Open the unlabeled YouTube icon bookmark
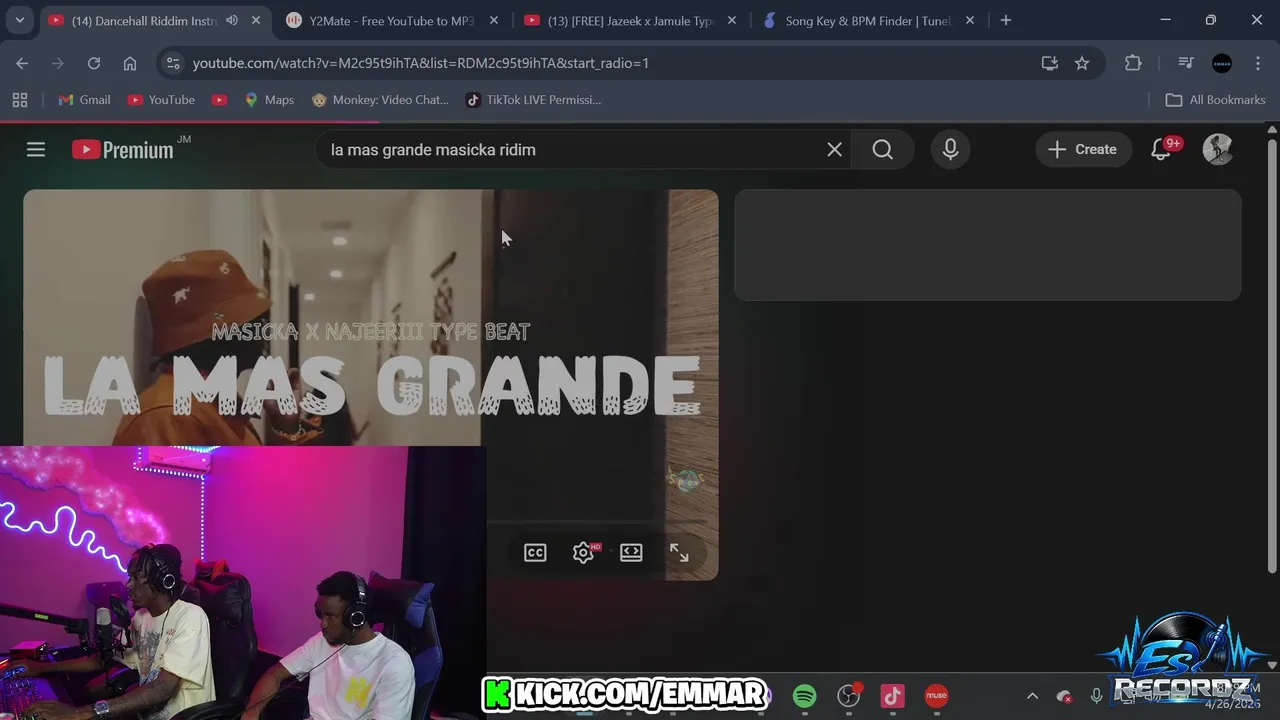This screenshot has height=720, width=1280. [x=219, y=100]
